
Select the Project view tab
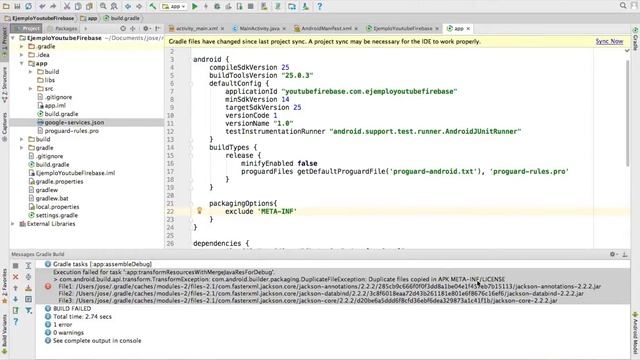tap(27, 29)
